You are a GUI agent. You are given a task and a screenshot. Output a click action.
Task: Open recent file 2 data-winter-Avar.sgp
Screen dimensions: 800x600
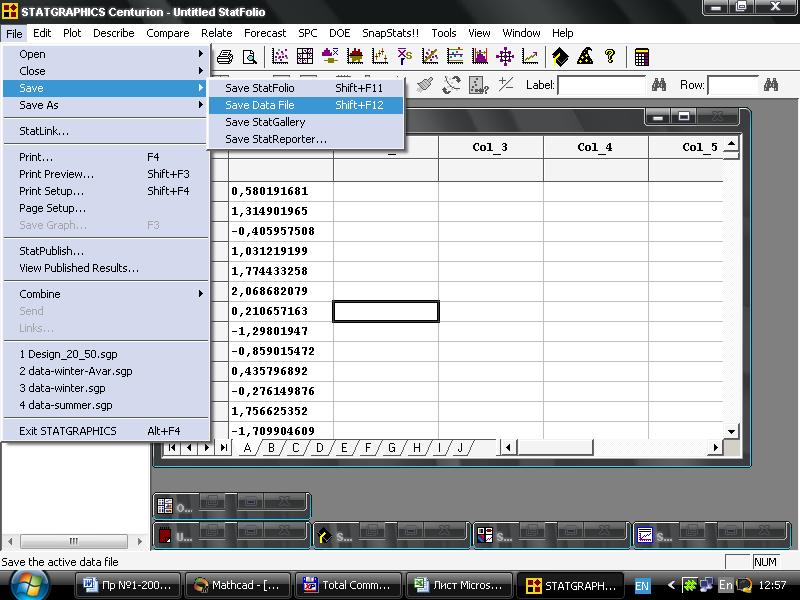(x=106, y=371)
